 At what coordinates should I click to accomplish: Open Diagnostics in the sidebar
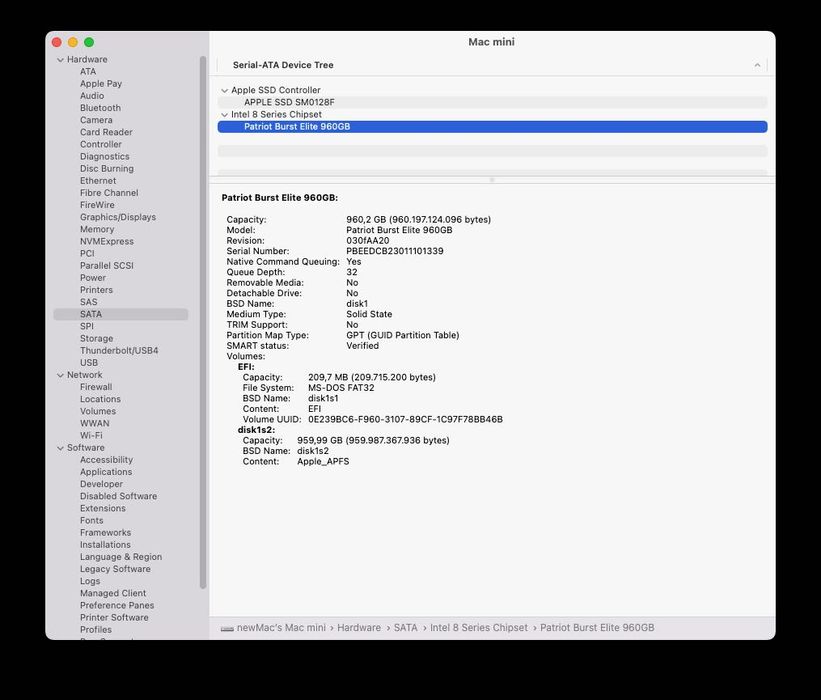[x=104, y=156]
